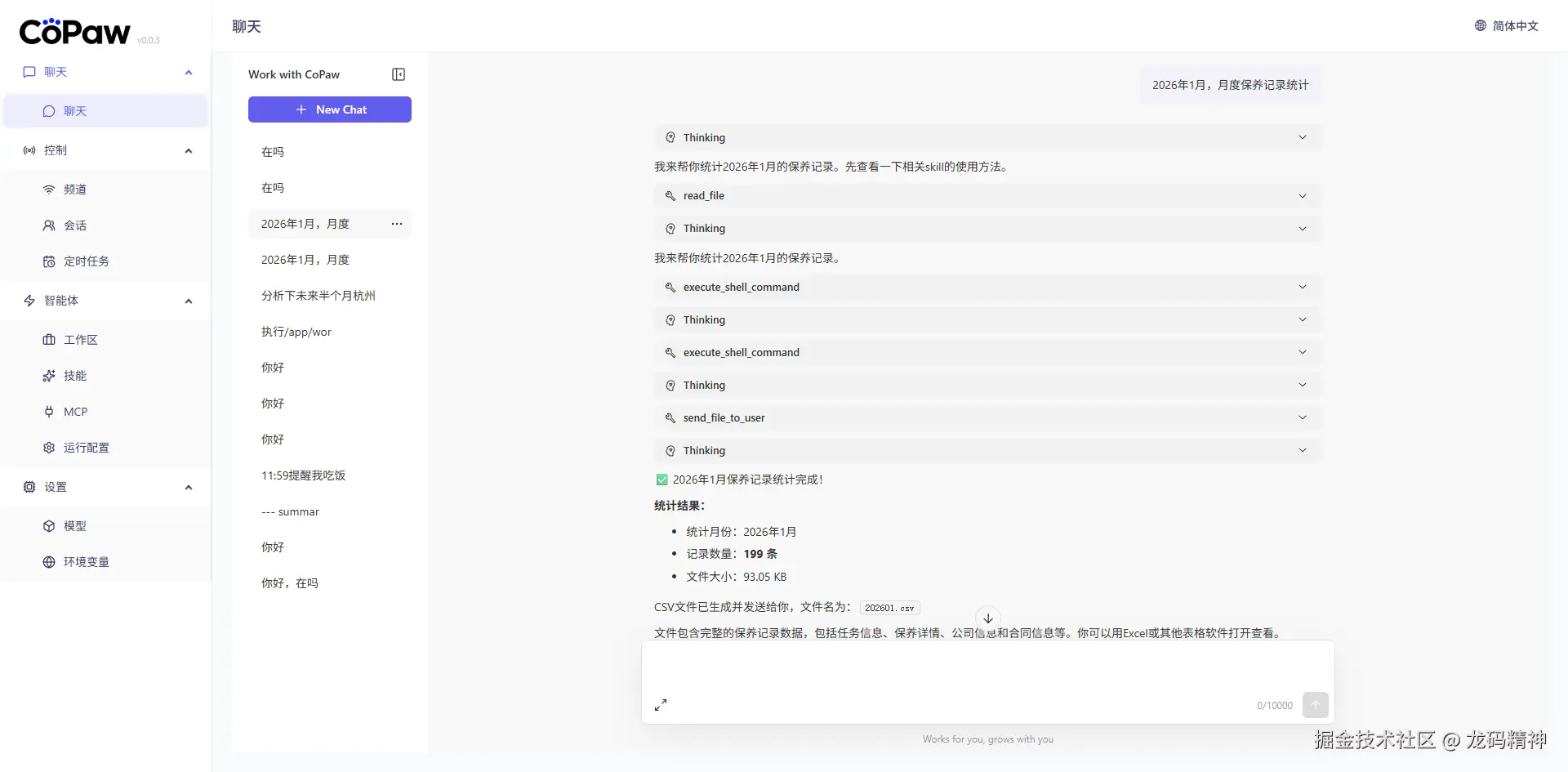
Task: Open the topmost 在吗 chat
Action: point(330,152)
